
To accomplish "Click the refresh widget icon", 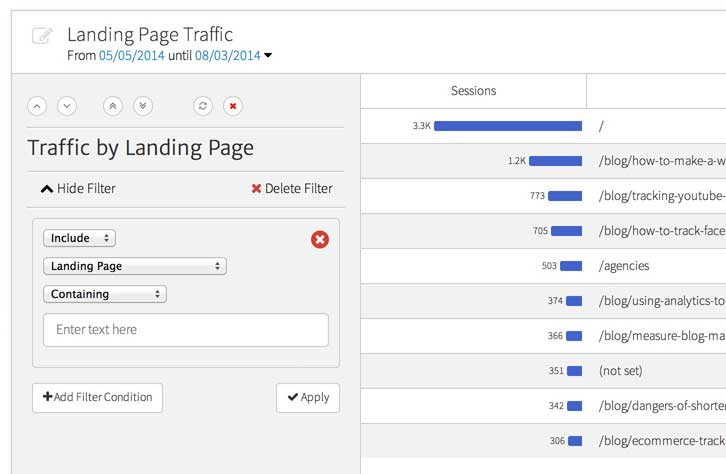I will click(x=203, y=106).
